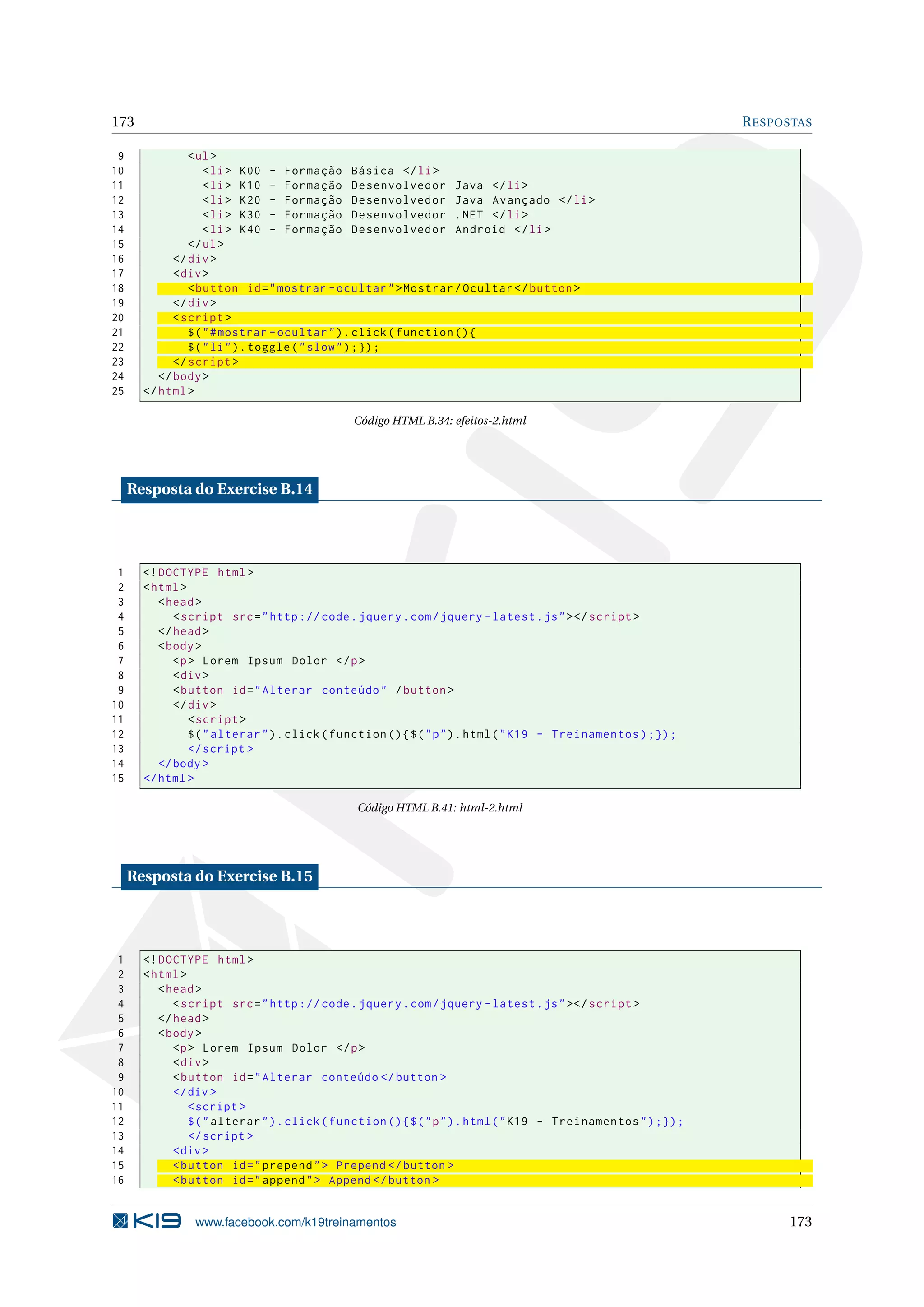Click the Resposta do Exercise B.14 heading
Viewport: 924px width, 1307px height.
[x=219, y=489]
